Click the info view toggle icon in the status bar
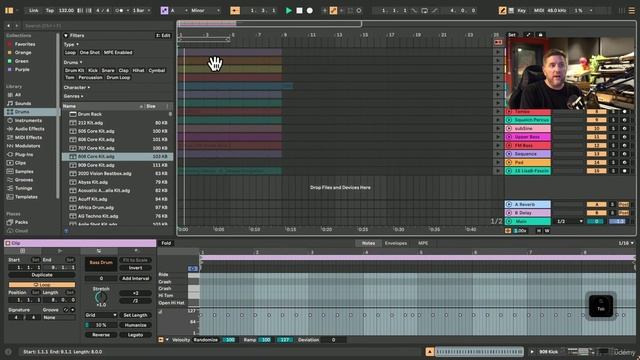This screenshot has width=640, height=360. (x=8, y=352)
